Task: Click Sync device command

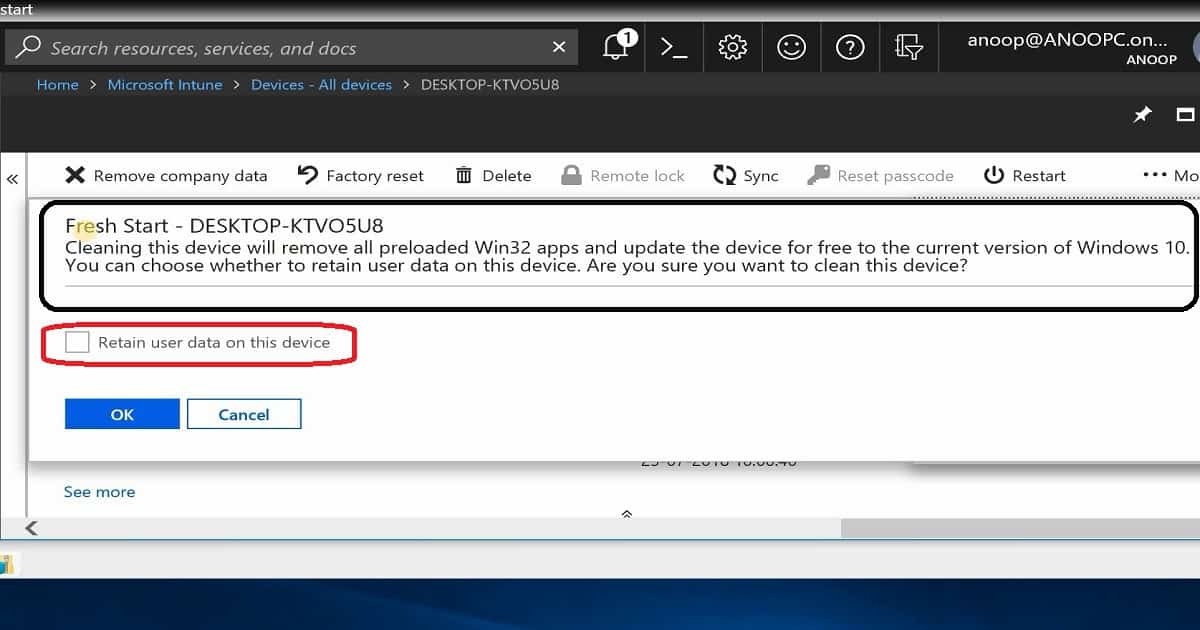Action: pos(746,176)
